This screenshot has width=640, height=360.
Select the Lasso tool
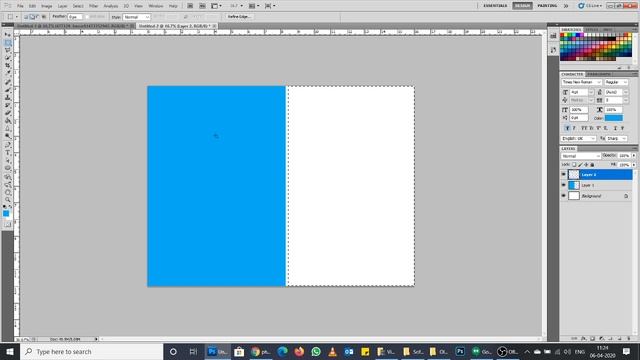click(x=7, y=51)
